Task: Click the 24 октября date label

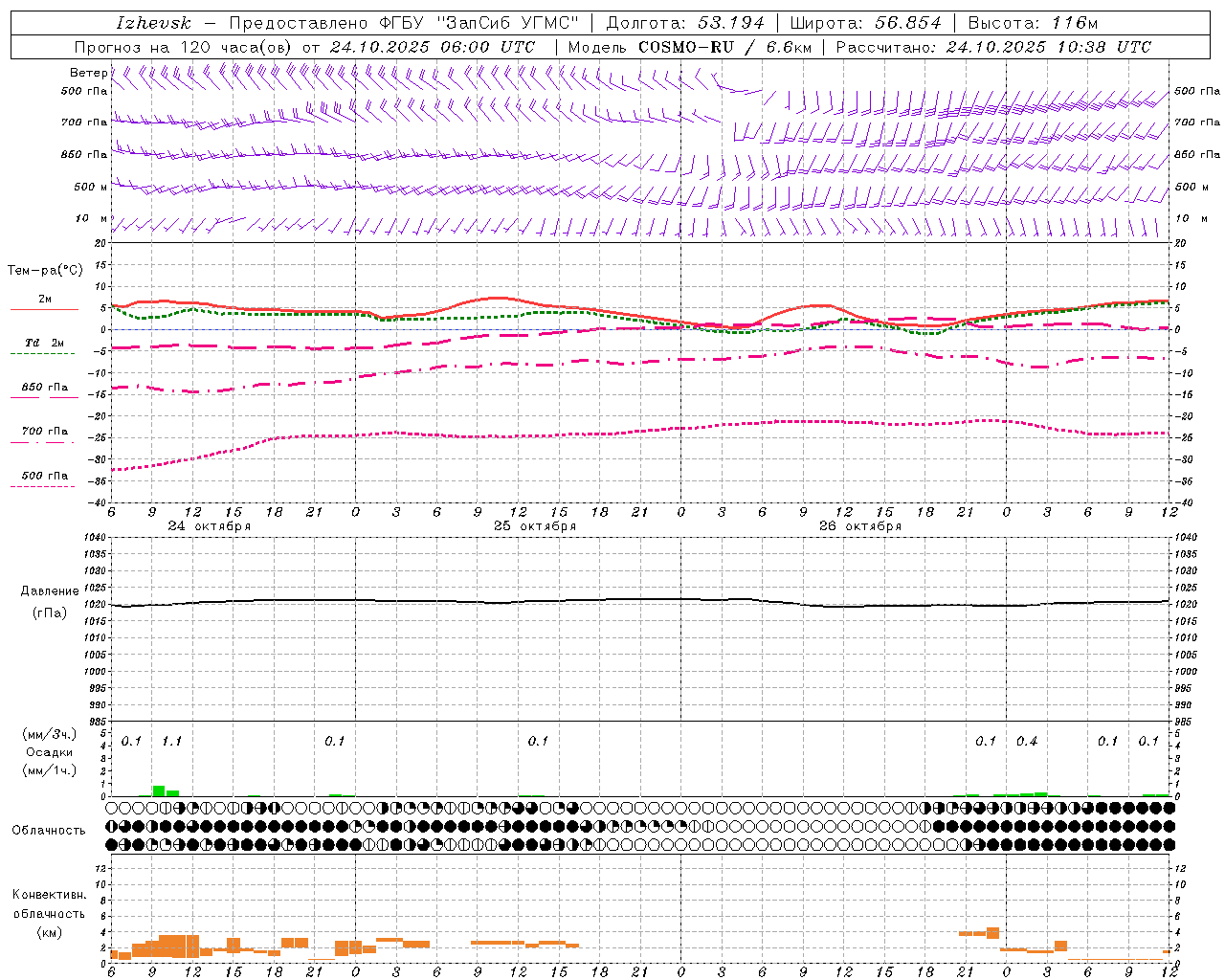Action: point(210,526)
